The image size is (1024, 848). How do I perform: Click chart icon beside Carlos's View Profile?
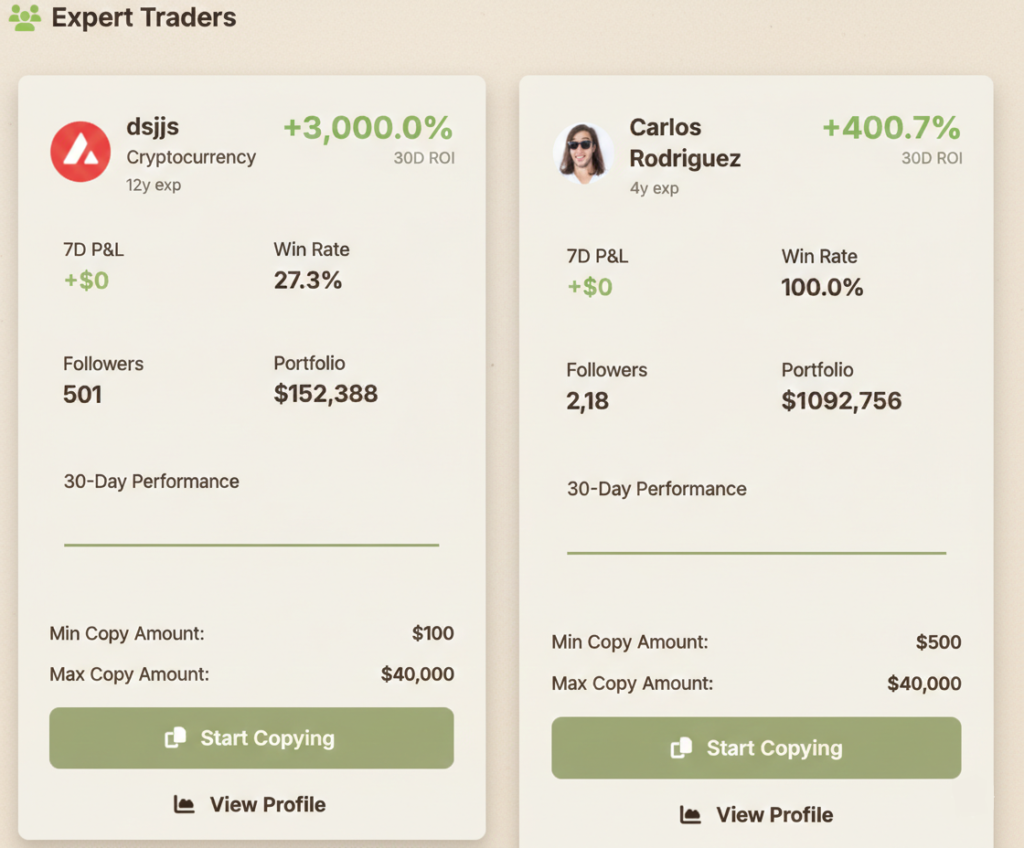click(x=690, y=815)
